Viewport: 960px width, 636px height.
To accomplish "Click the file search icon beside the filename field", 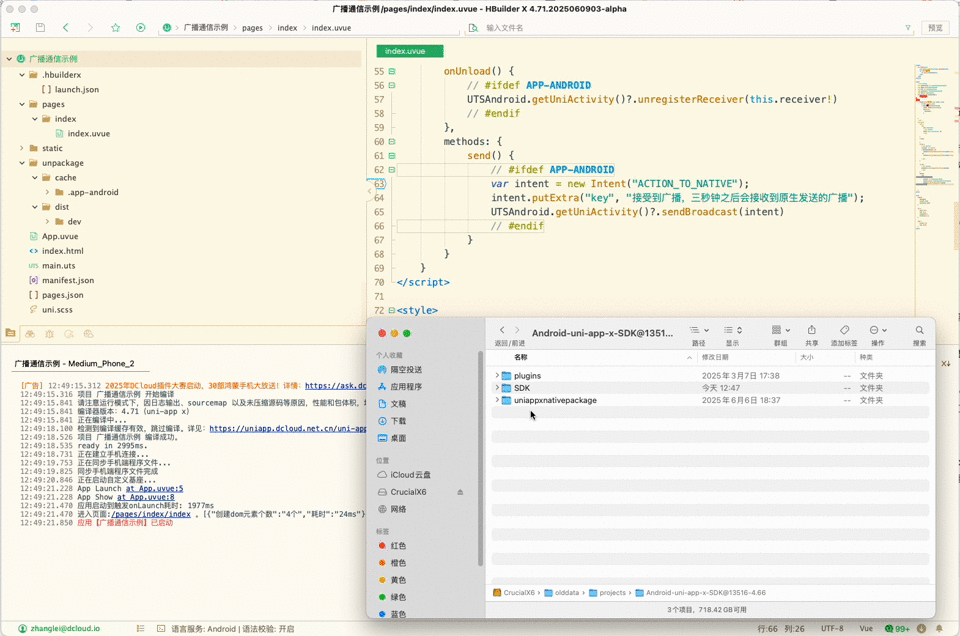I will 473,28.
